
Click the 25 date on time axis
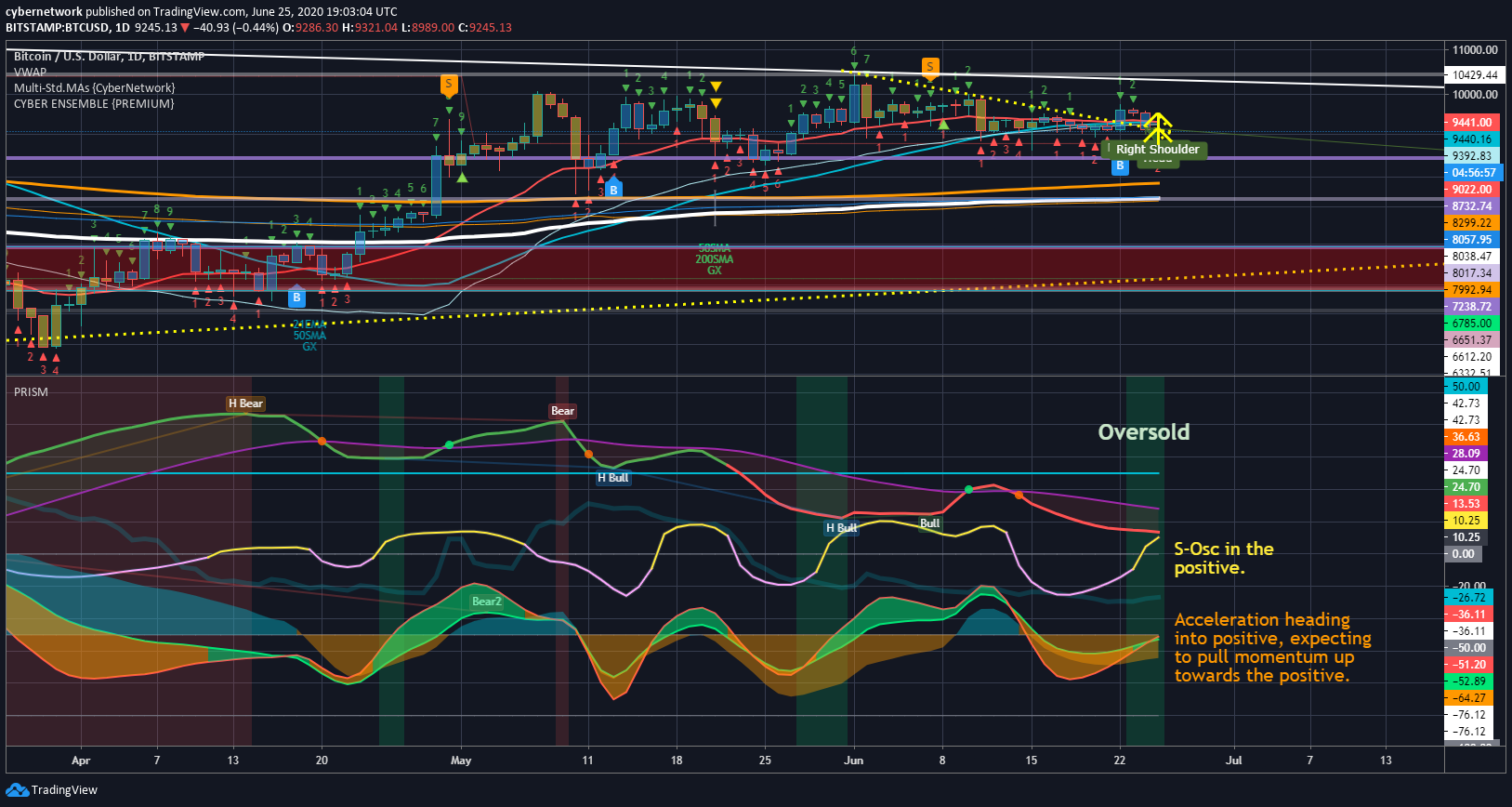point(765,761)
